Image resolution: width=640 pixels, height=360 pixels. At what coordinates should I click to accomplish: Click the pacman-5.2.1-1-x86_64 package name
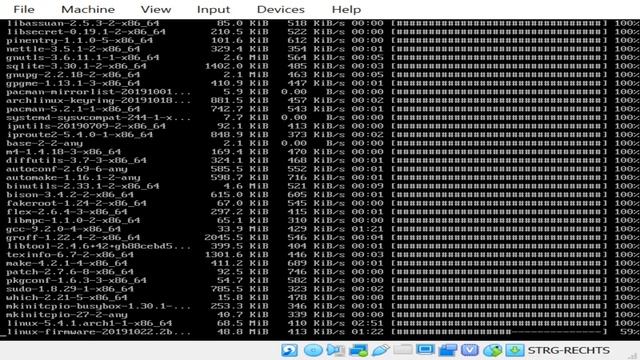73,109
